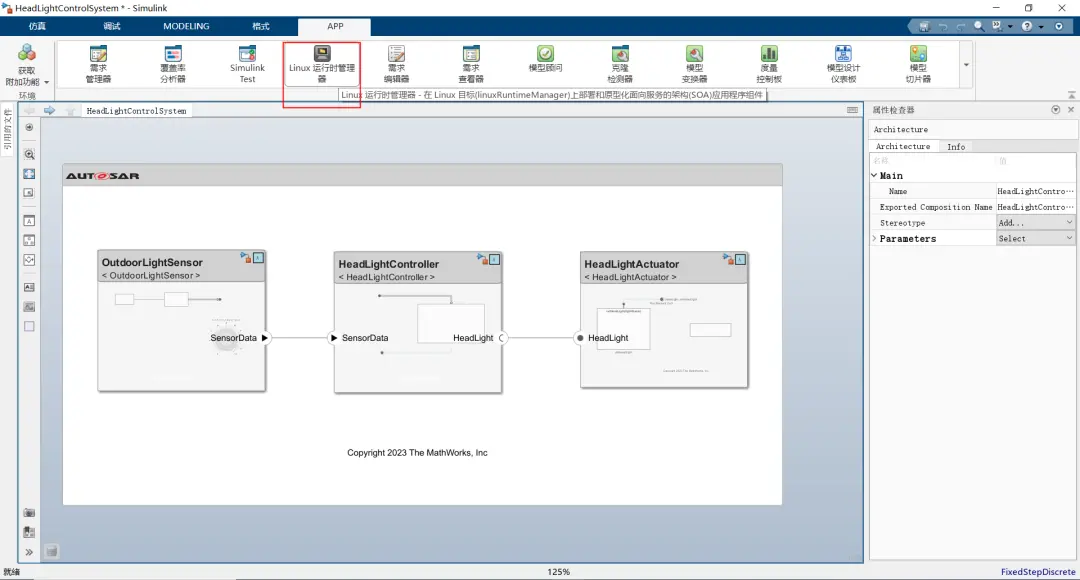Expand the apps gallery dropdown arrow
Image resolution: width=1080 pixels, height=580 pixels.
[966, 65]
